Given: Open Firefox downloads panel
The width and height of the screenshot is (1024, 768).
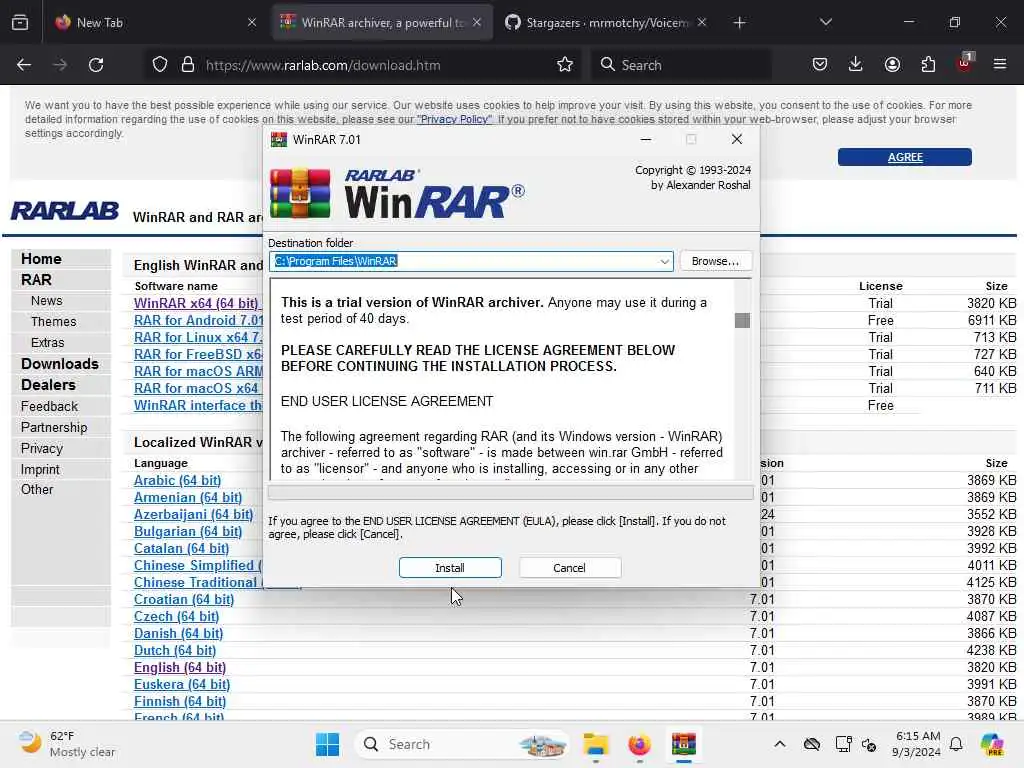Looking at the screenshot, I should pos(856,65).
